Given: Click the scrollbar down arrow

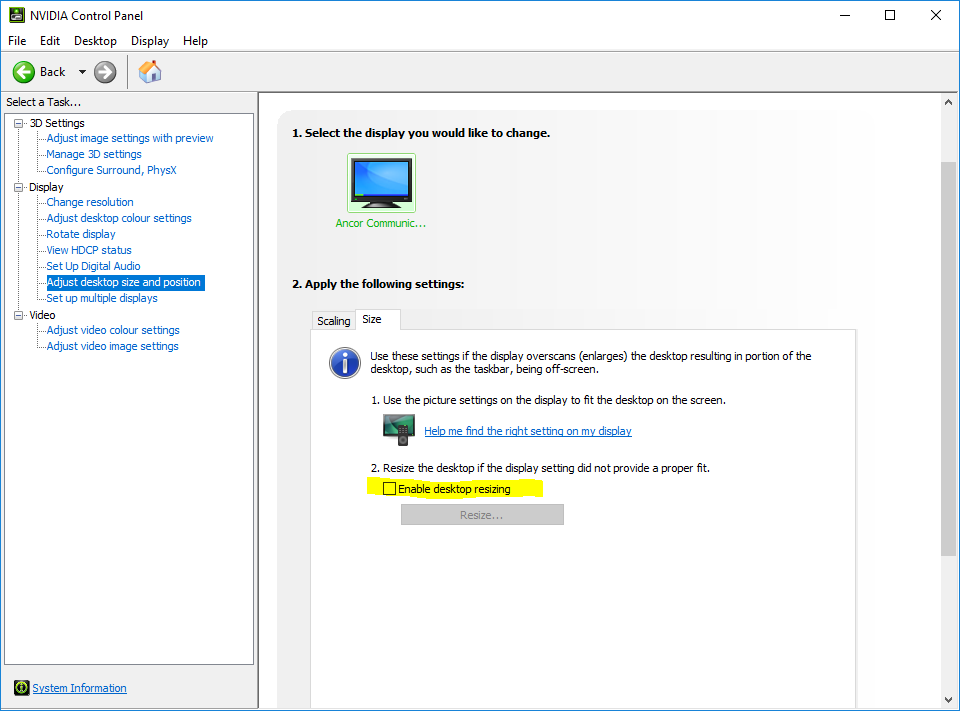Looking at the screenshot, I should pos(948,699).
